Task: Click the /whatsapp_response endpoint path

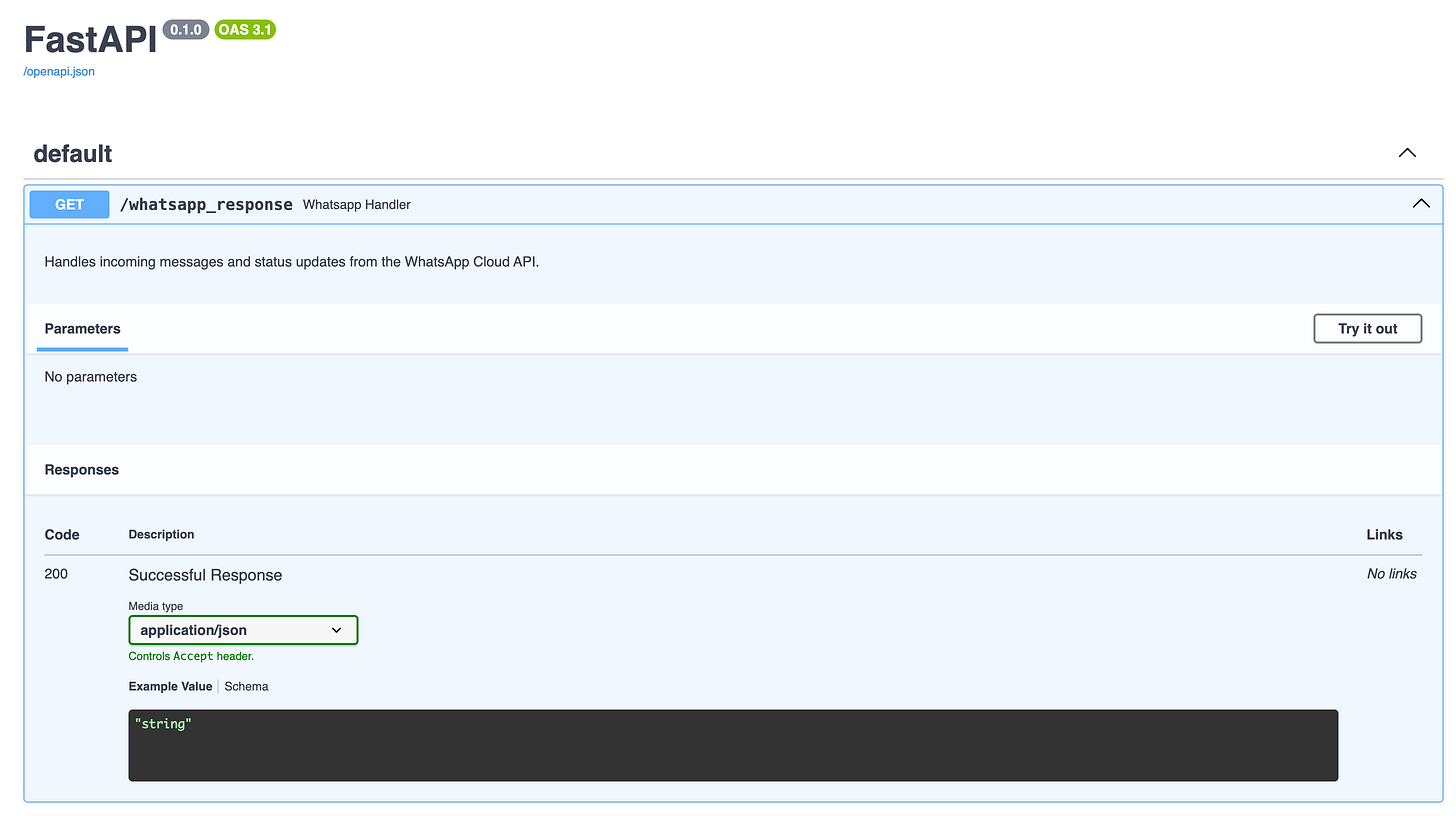Action: point(206,204)
